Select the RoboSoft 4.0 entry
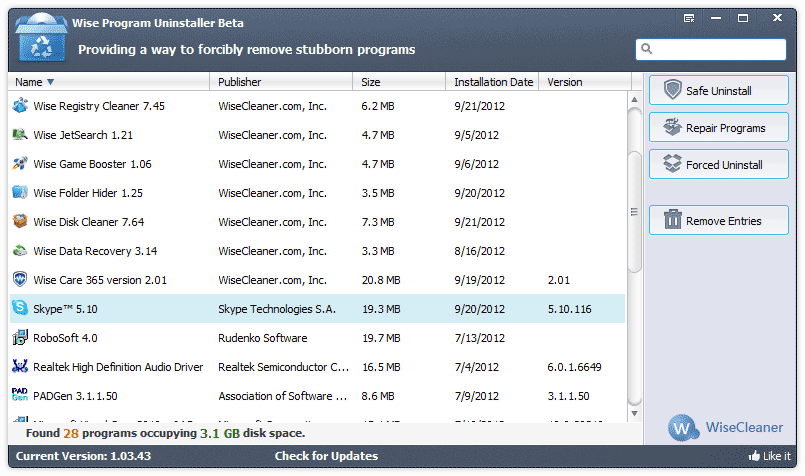This screenshot has width=805, height=476. pos(65,338)
